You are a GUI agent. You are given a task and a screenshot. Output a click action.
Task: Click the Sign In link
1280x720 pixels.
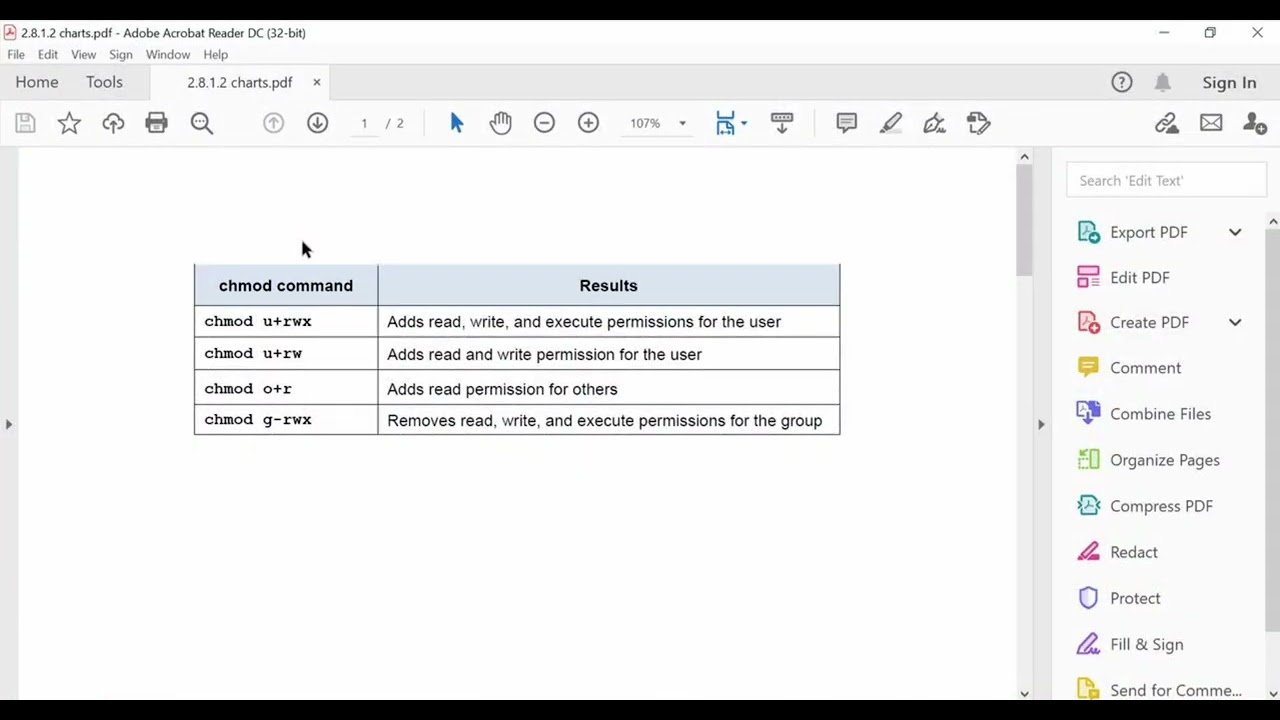click(x=1229, y=83)
